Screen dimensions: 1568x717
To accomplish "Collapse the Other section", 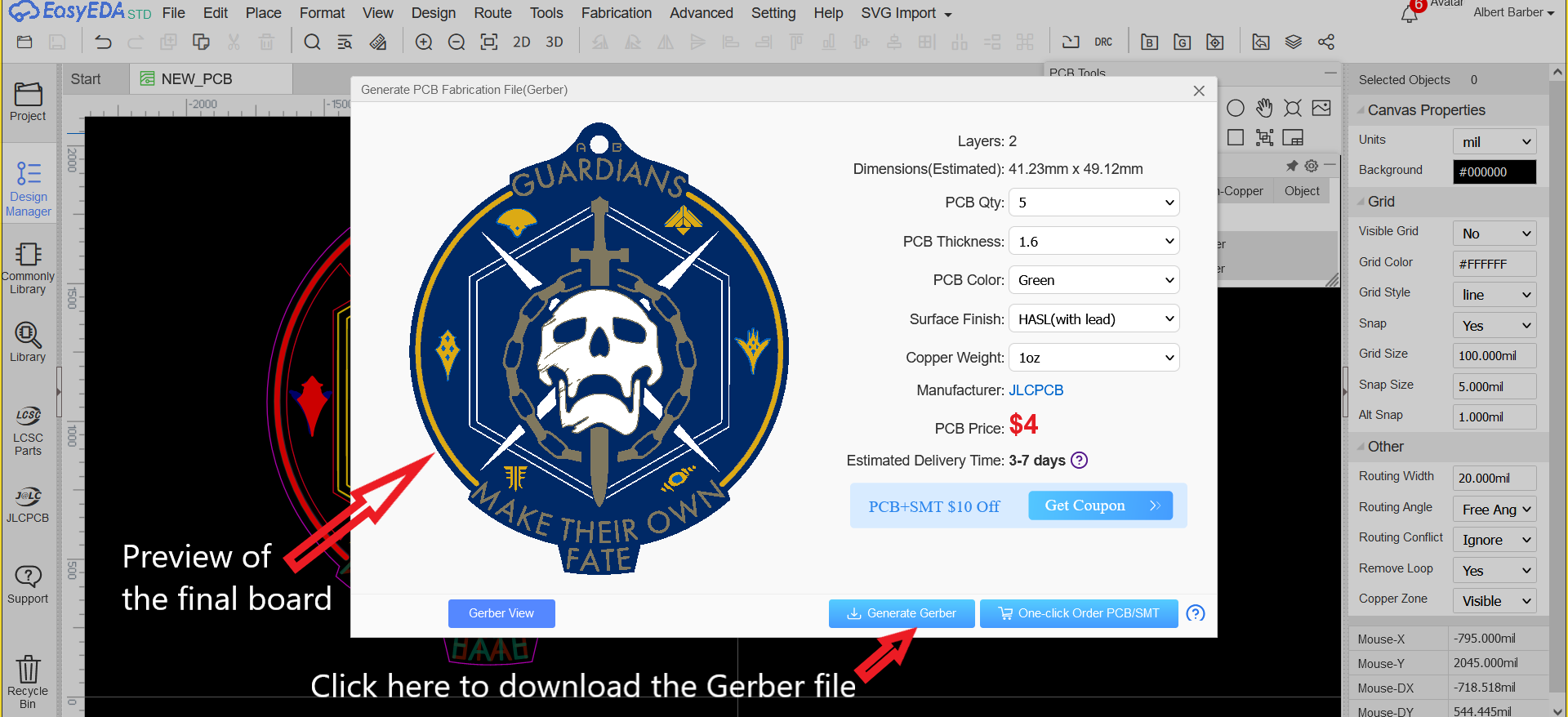I will point(1361,447).
